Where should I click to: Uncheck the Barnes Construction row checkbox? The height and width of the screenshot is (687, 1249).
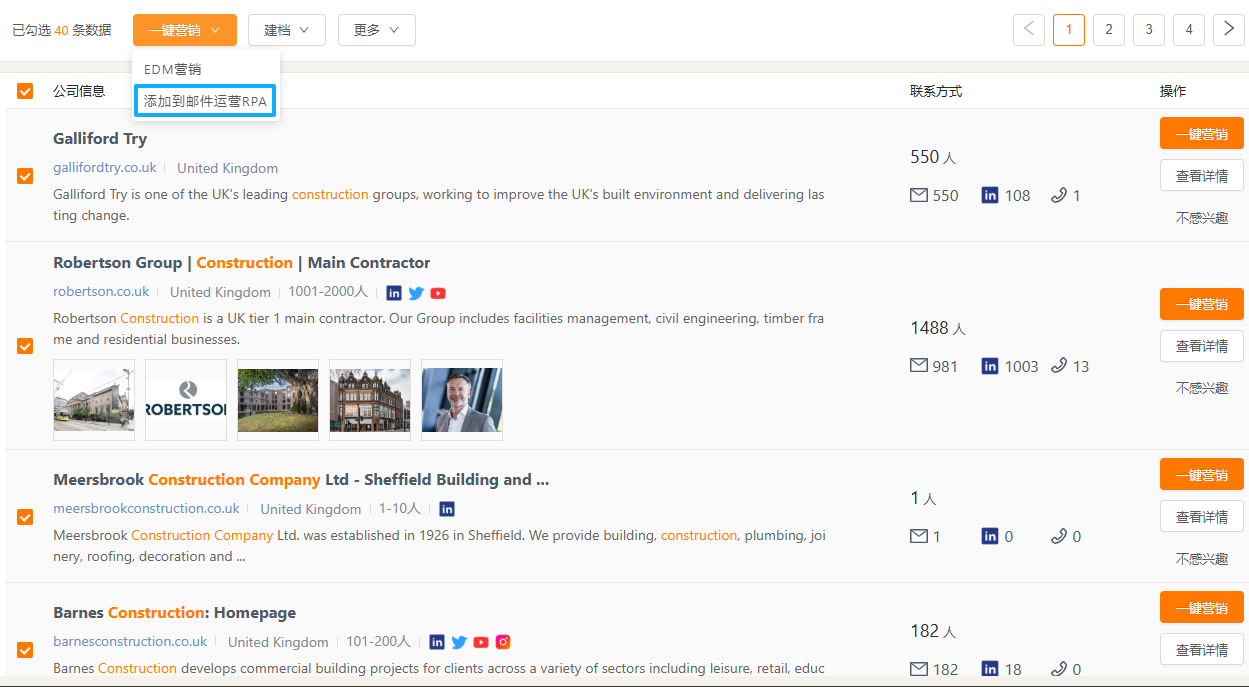point(25,650)
